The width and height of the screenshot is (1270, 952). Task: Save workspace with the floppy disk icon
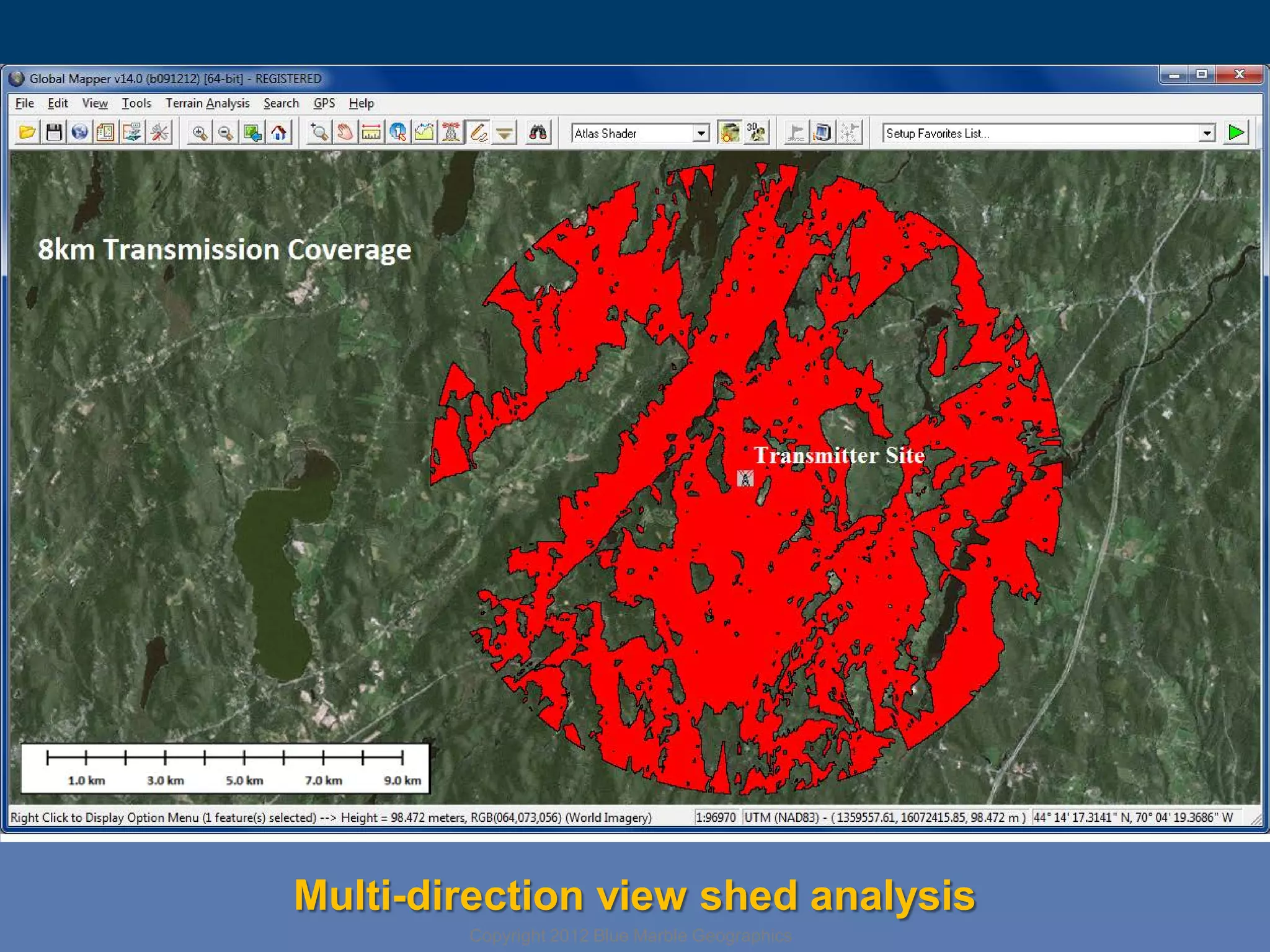coord(54,133)
